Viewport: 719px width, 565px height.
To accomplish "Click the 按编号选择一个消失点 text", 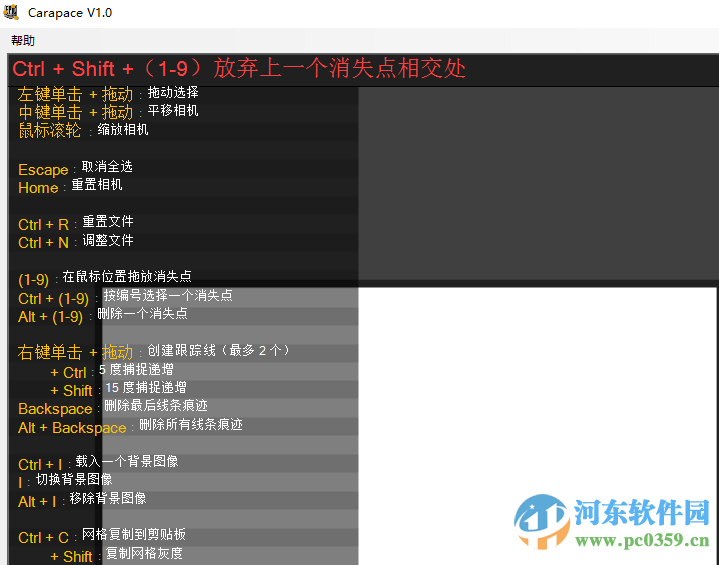I will [168, 295].
